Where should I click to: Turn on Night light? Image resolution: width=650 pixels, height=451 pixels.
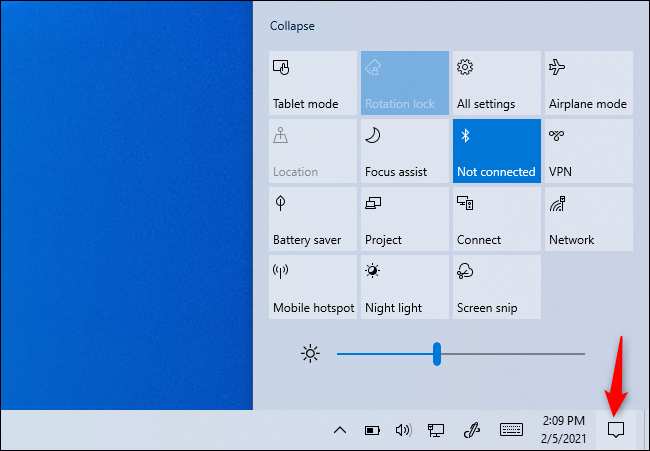coord(404,288)
